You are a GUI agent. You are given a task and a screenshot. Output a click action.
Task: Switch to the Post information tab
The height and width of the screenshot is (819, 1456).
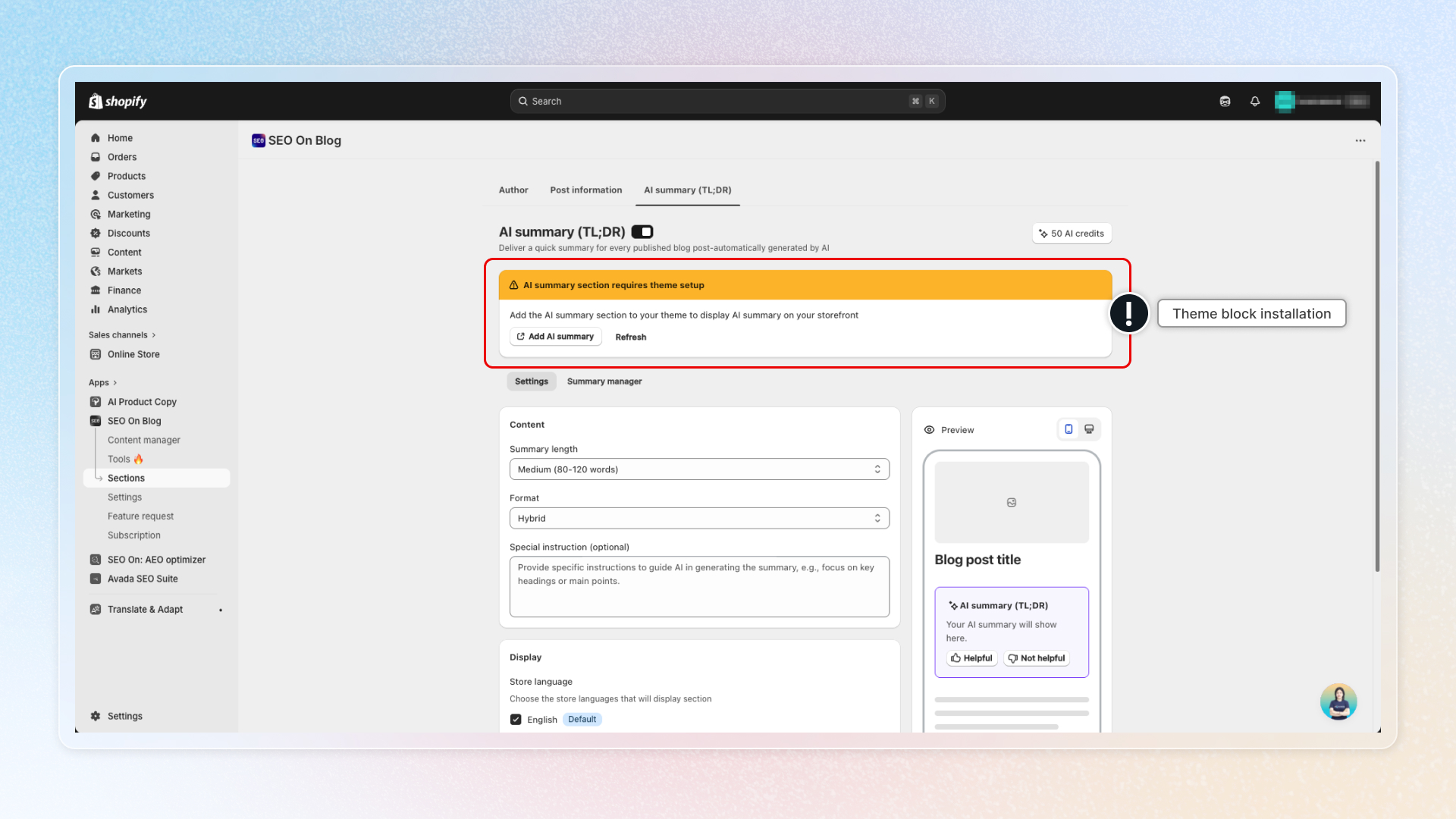coord(585,190)
